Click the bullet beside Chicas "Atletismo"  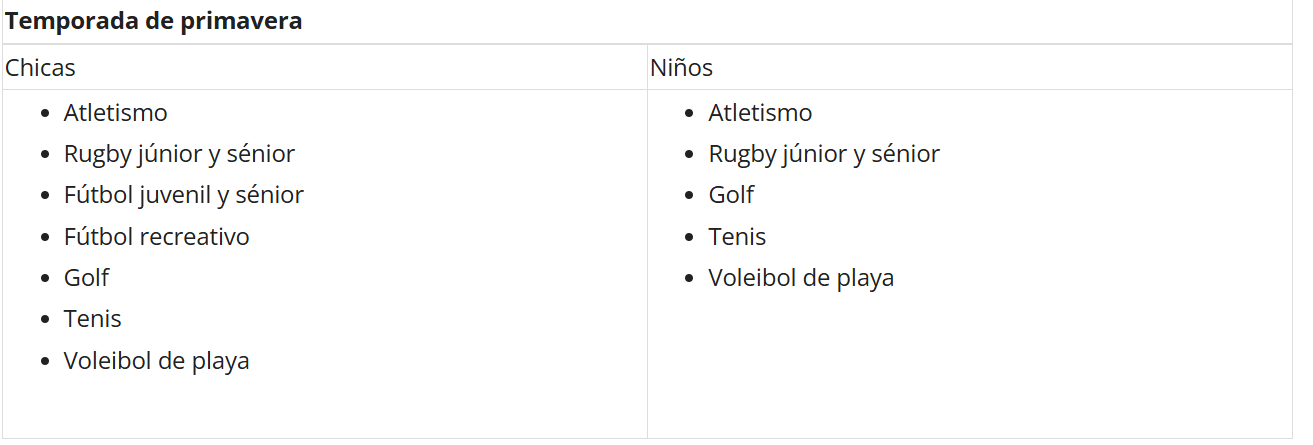[44, 114]
